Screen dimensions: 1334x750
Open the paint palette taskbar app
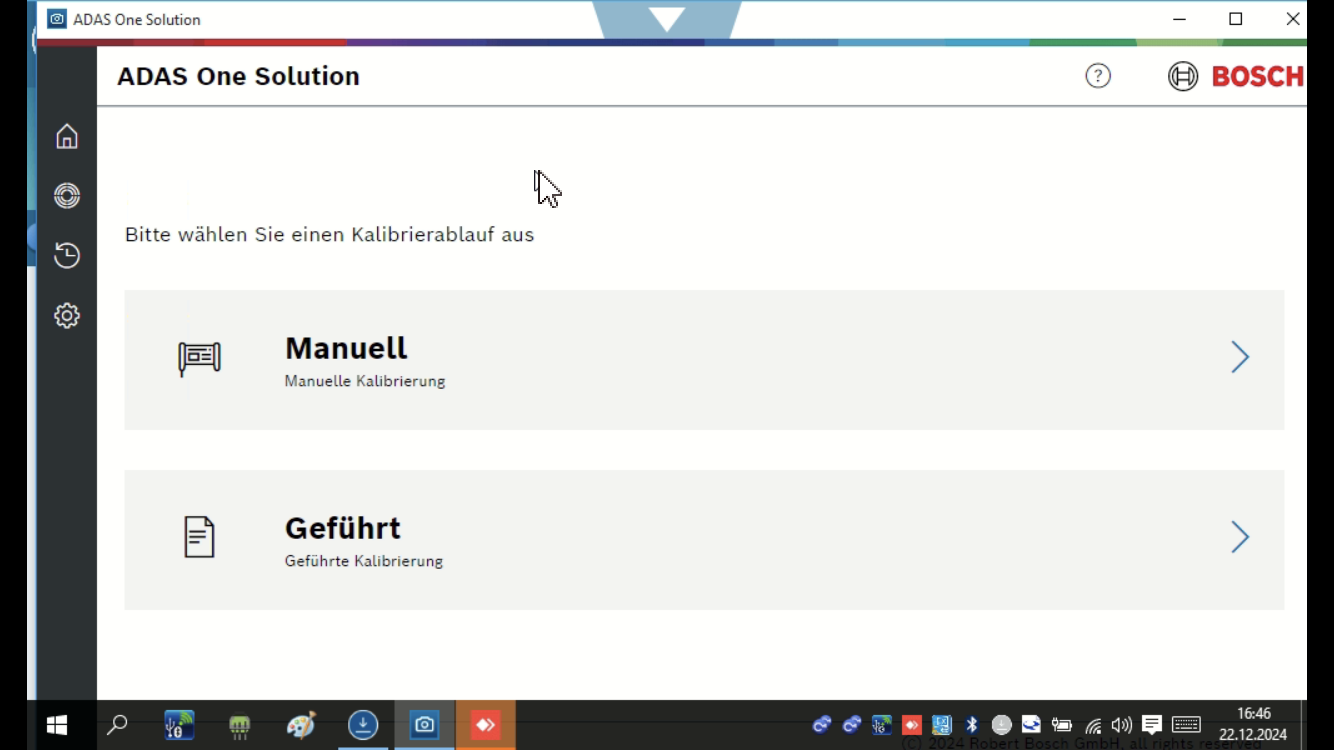point(301,725)
